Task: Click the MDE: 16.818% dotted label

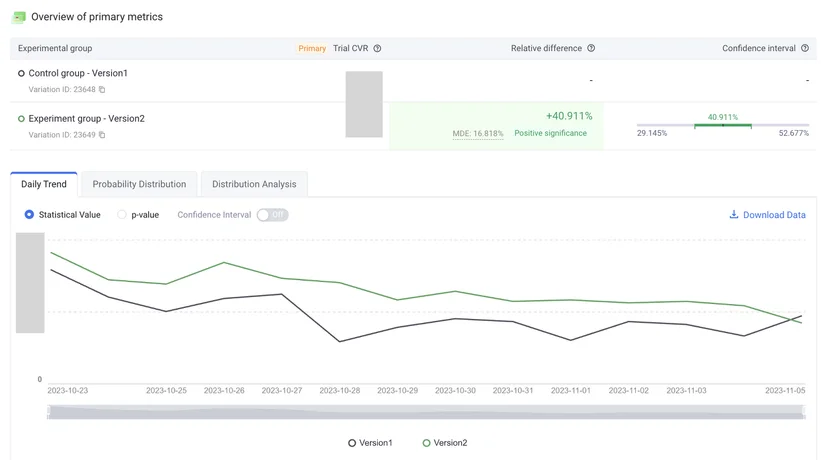Action: (x=478, y=134)
